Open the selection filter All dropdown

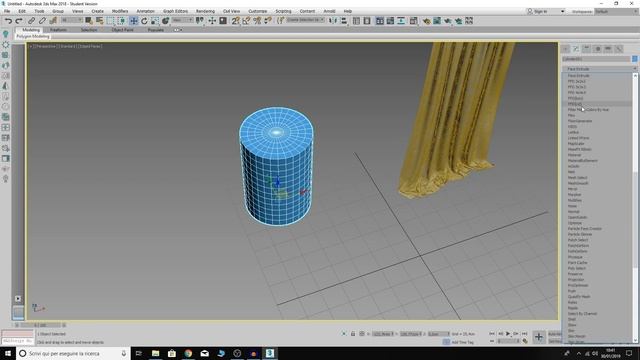point(71,20)
